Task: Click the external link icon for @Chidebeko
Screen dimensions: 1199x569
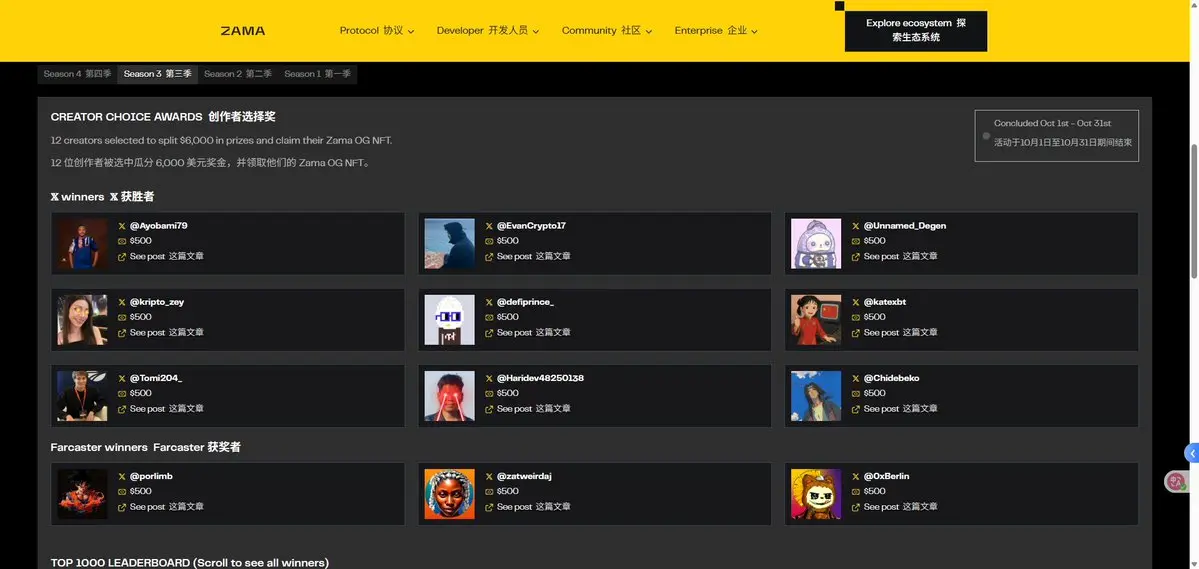Action: point(856,409)
